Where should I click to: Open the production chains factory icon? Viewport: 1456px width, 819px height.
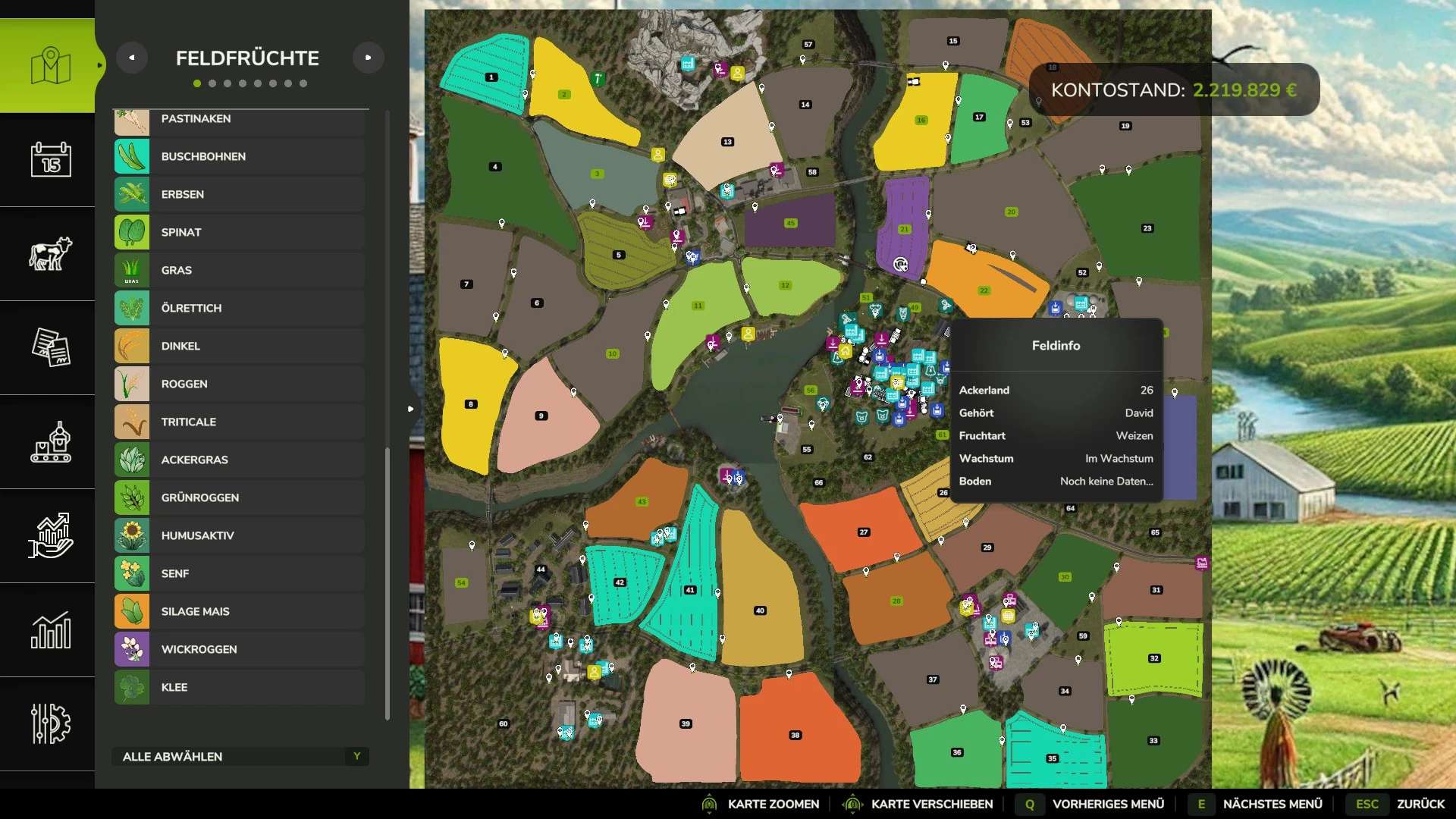pos(50,442)
